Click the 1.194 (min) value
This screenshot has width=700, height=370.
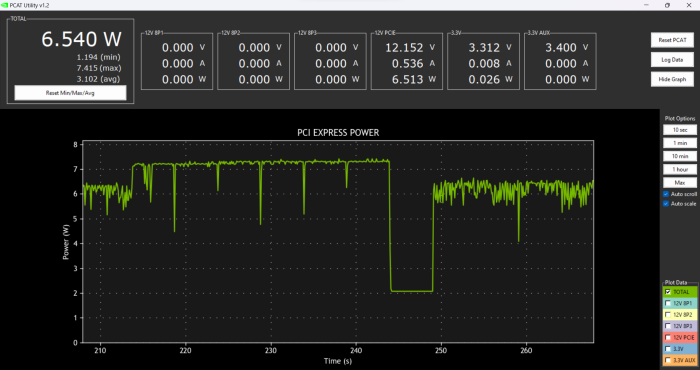pyautogui.click(x=99, y=57)
